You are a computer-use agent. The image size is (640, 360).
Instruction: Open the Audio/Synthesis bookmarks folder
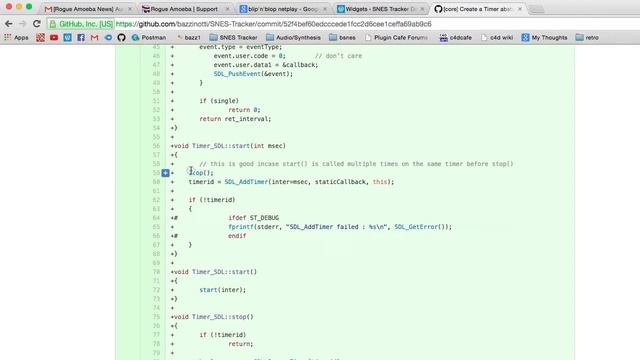(x=293, y=38)
